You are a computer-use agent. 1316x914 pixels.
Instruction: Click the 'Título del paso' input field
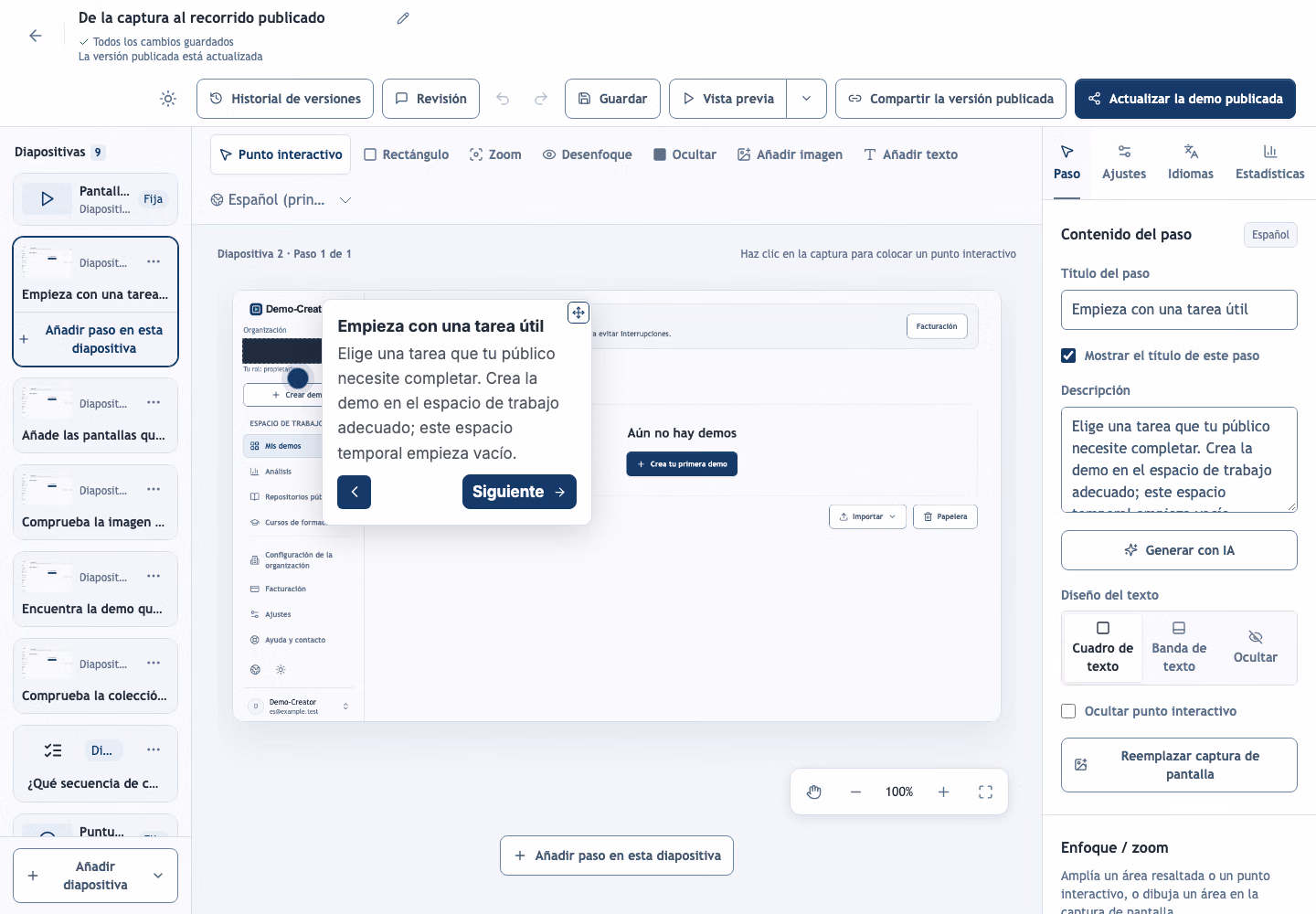1179,310
